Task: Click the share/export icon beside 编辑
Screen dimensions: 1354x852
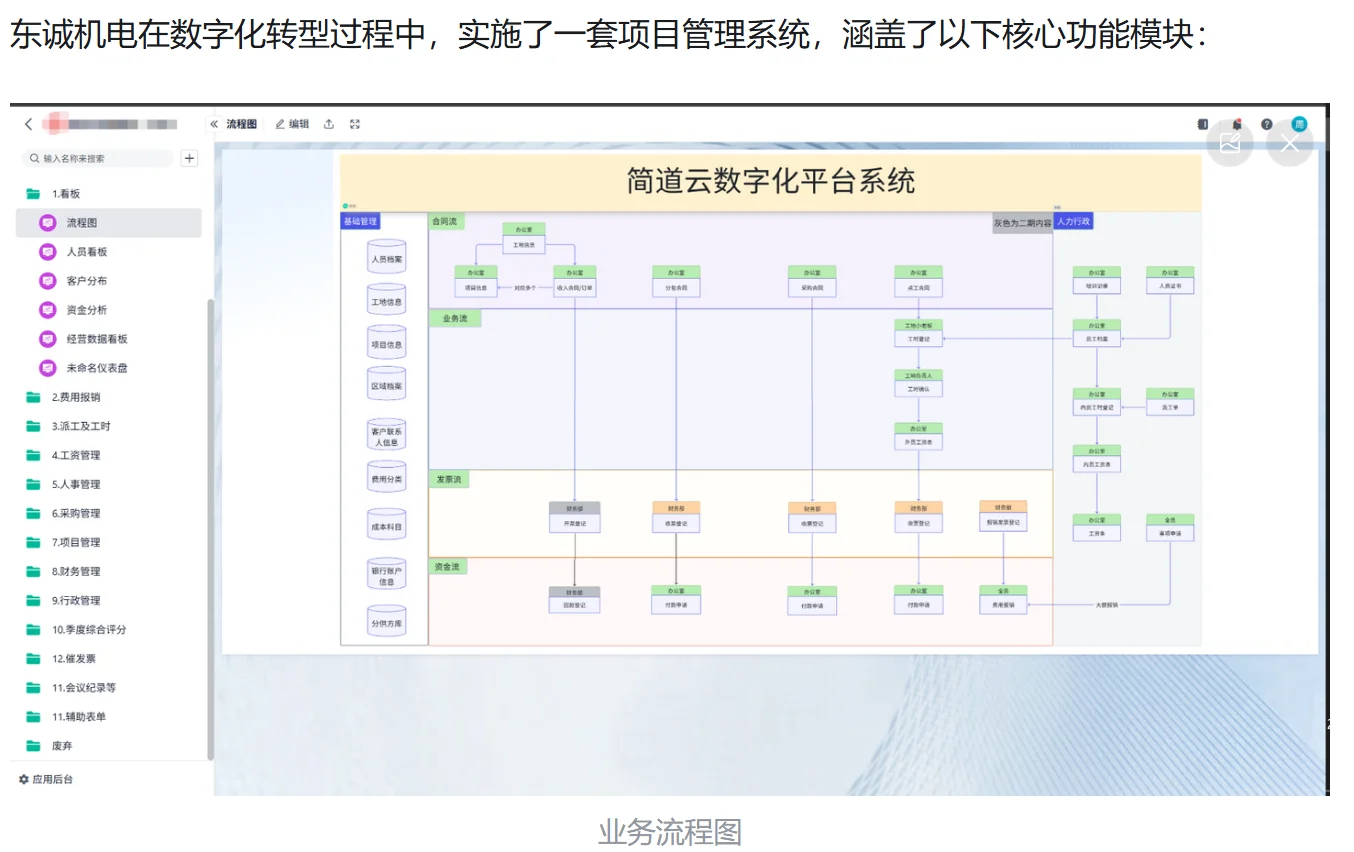Action: [327, 124]
